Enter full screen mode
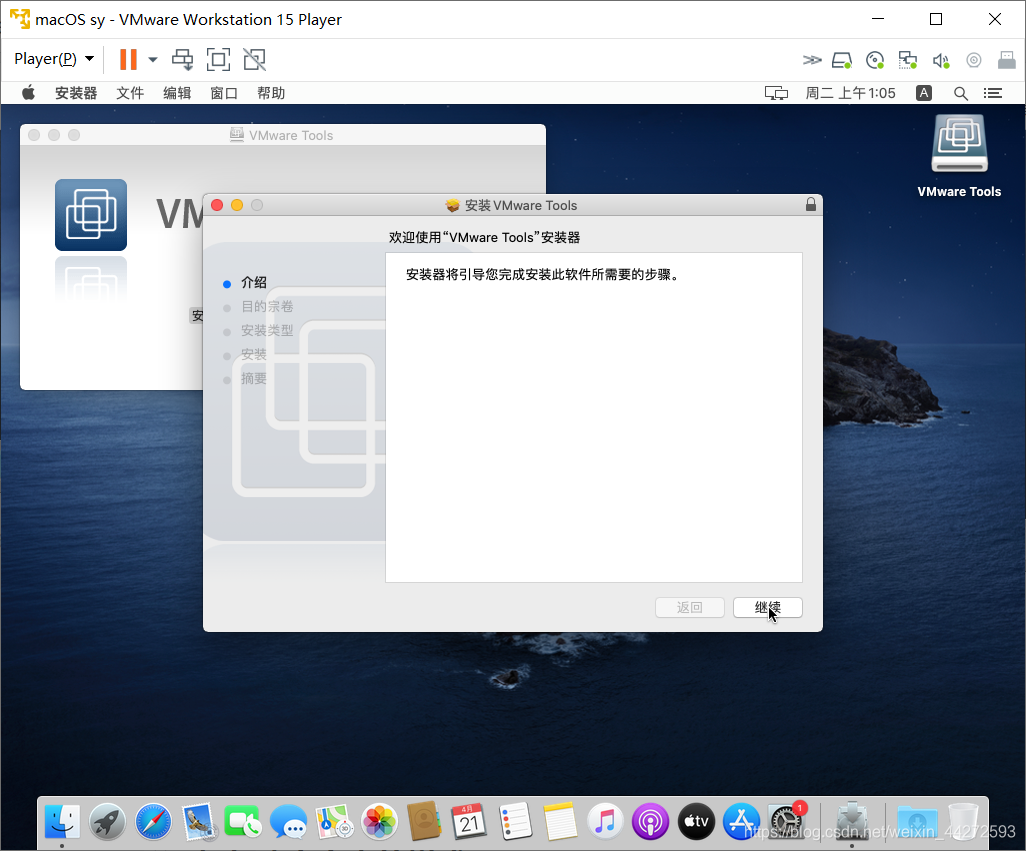Screen dimensions: 1026x851 218,59
